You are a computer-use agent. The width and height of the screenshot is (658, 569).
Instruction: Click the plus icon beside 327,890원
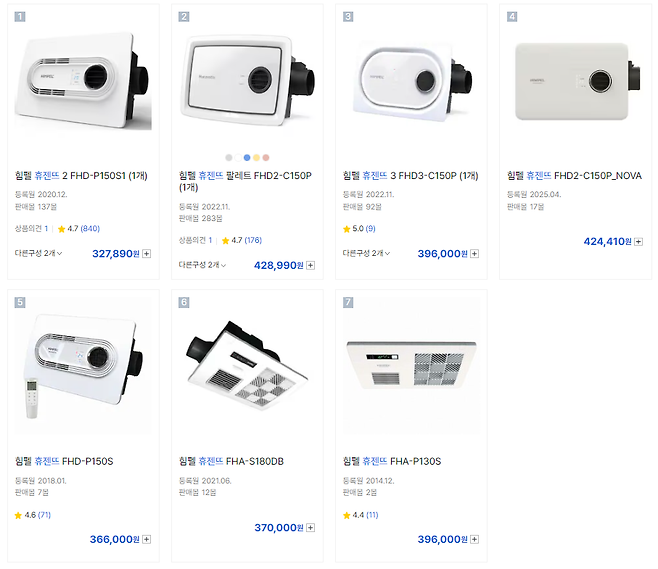[147, 254]
